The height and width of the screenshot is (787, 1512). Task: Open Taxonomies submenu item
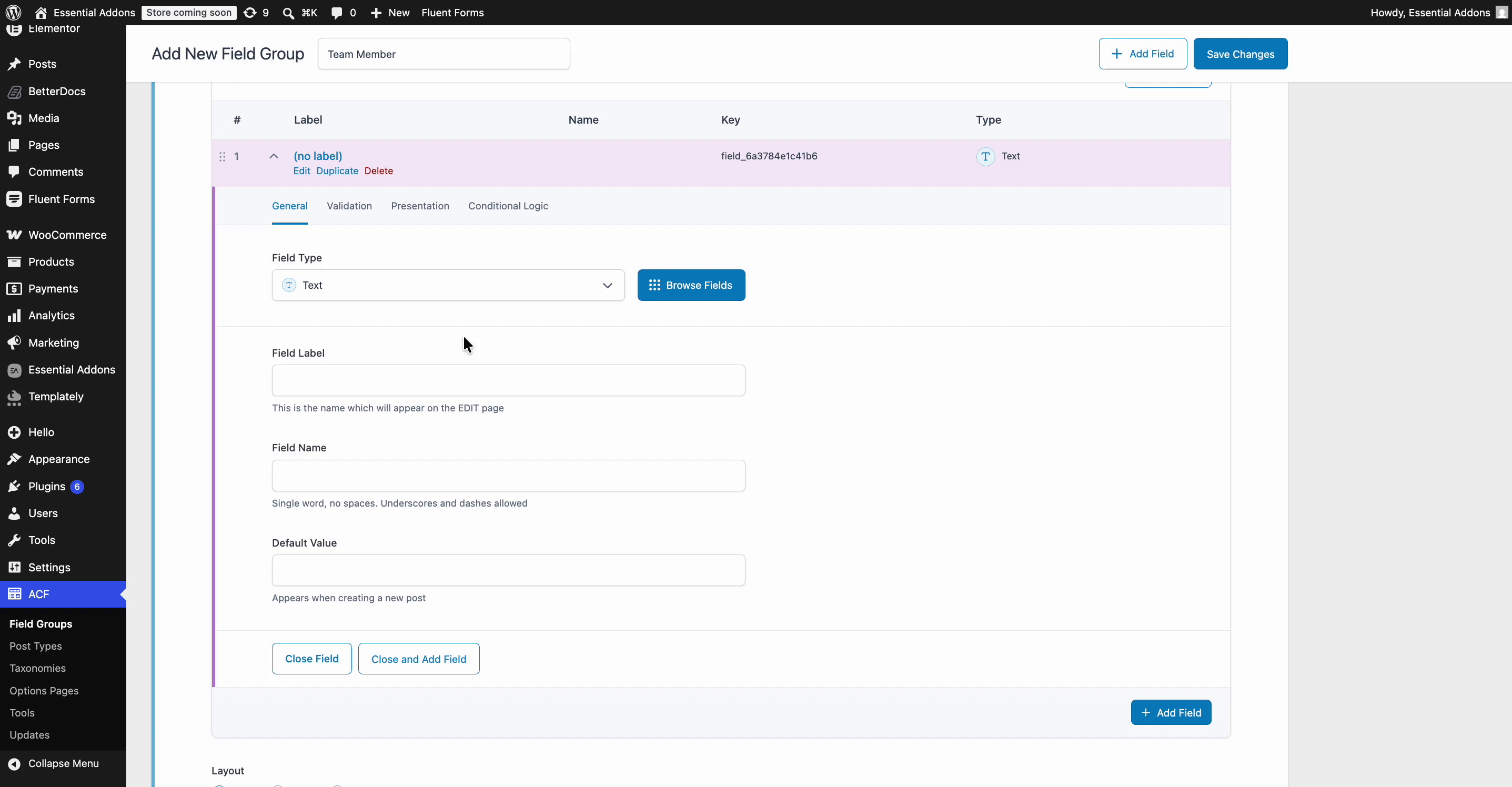click(37, 669)
